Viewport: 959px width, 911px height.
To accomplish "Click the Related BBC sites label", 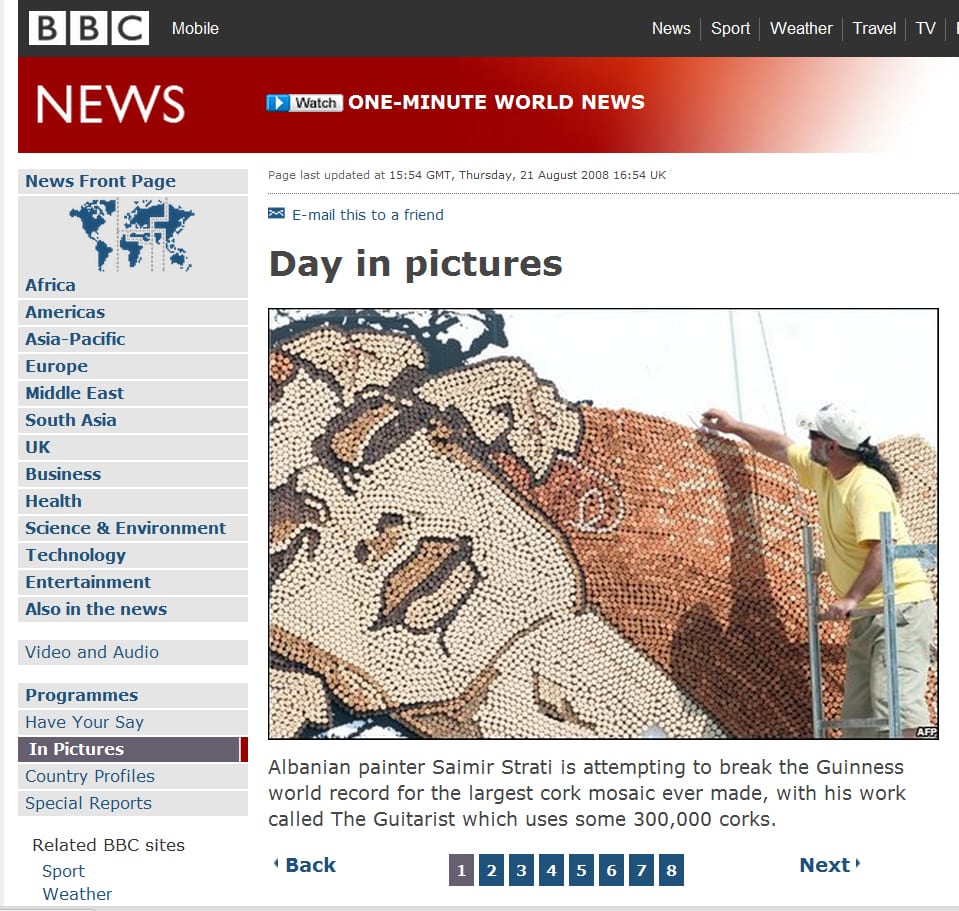I will (108, 845).
